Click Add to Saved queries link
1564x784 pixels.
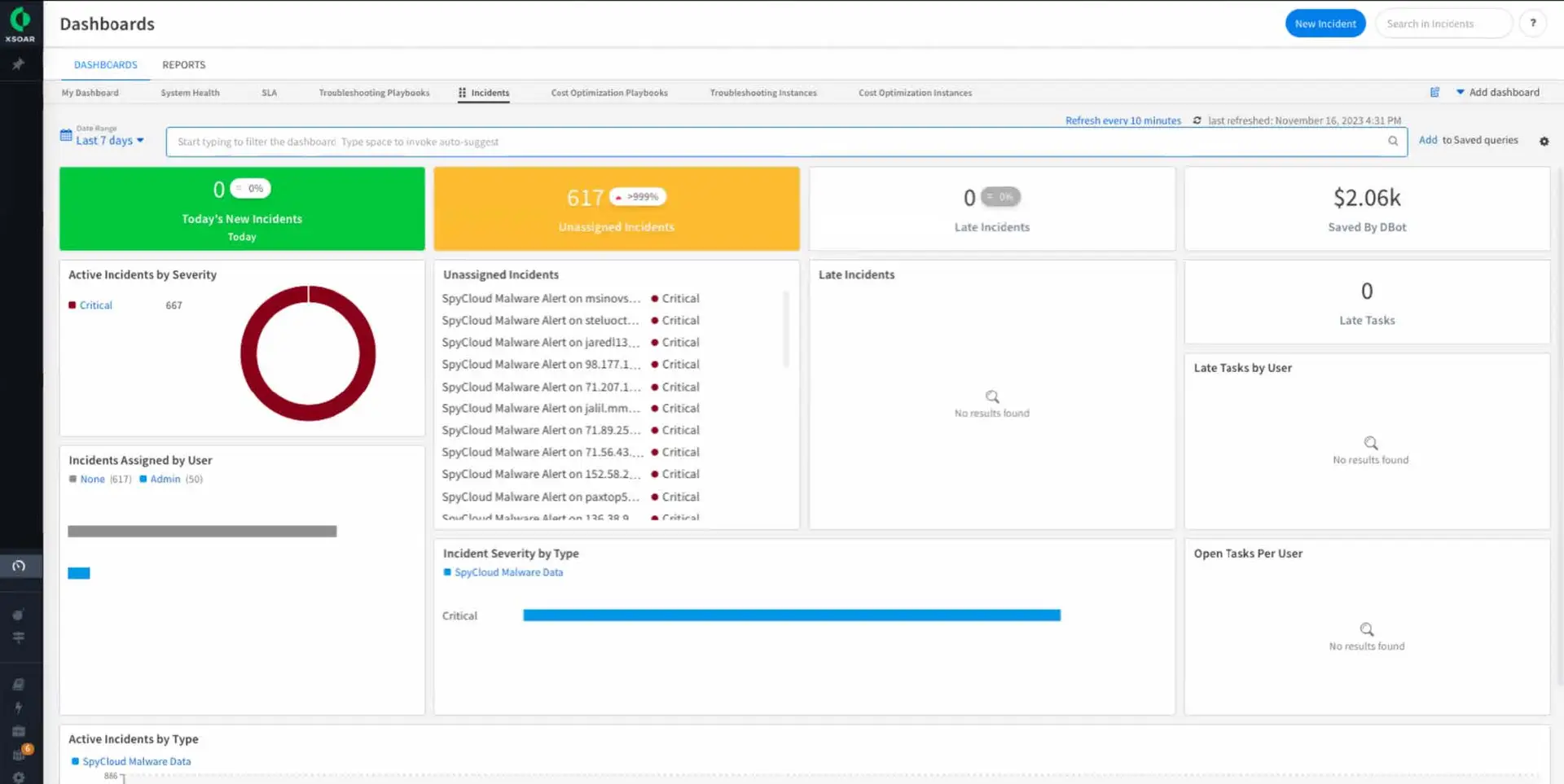[1428, 139]
